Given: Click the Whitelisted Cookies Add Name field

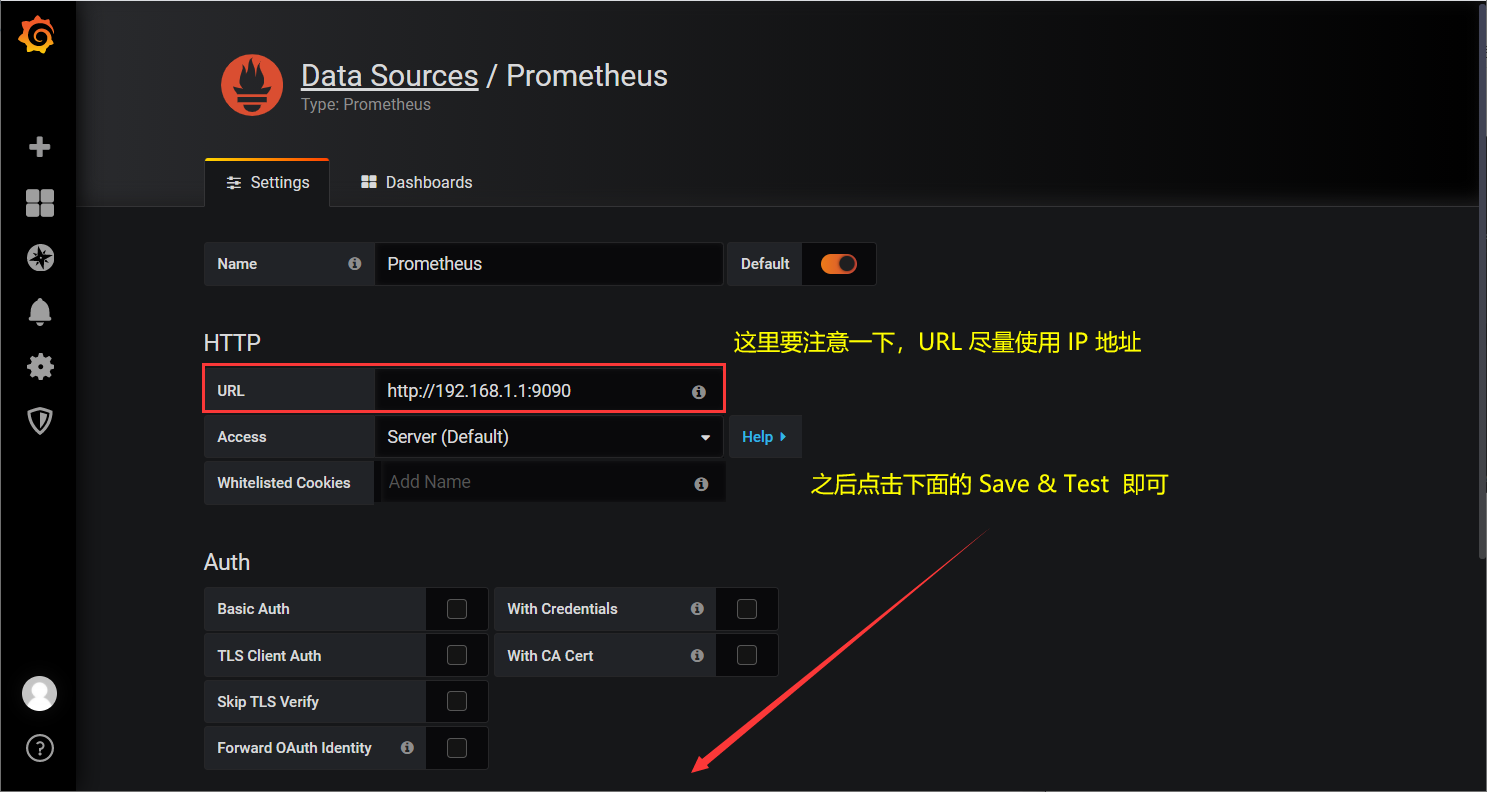Looking at the screenshot, I should point(553,482).
